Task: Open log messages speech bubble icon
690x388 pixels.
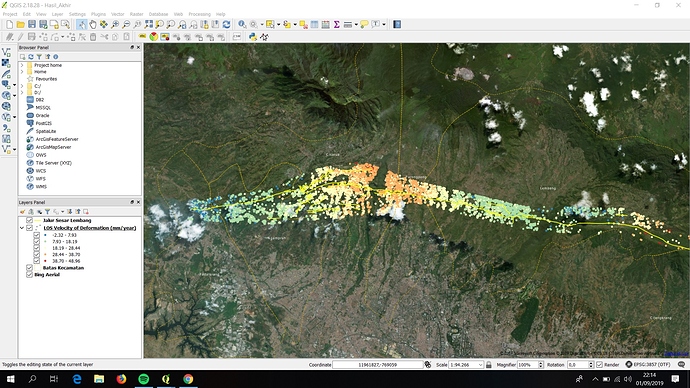Action: (x=682, y=364)
